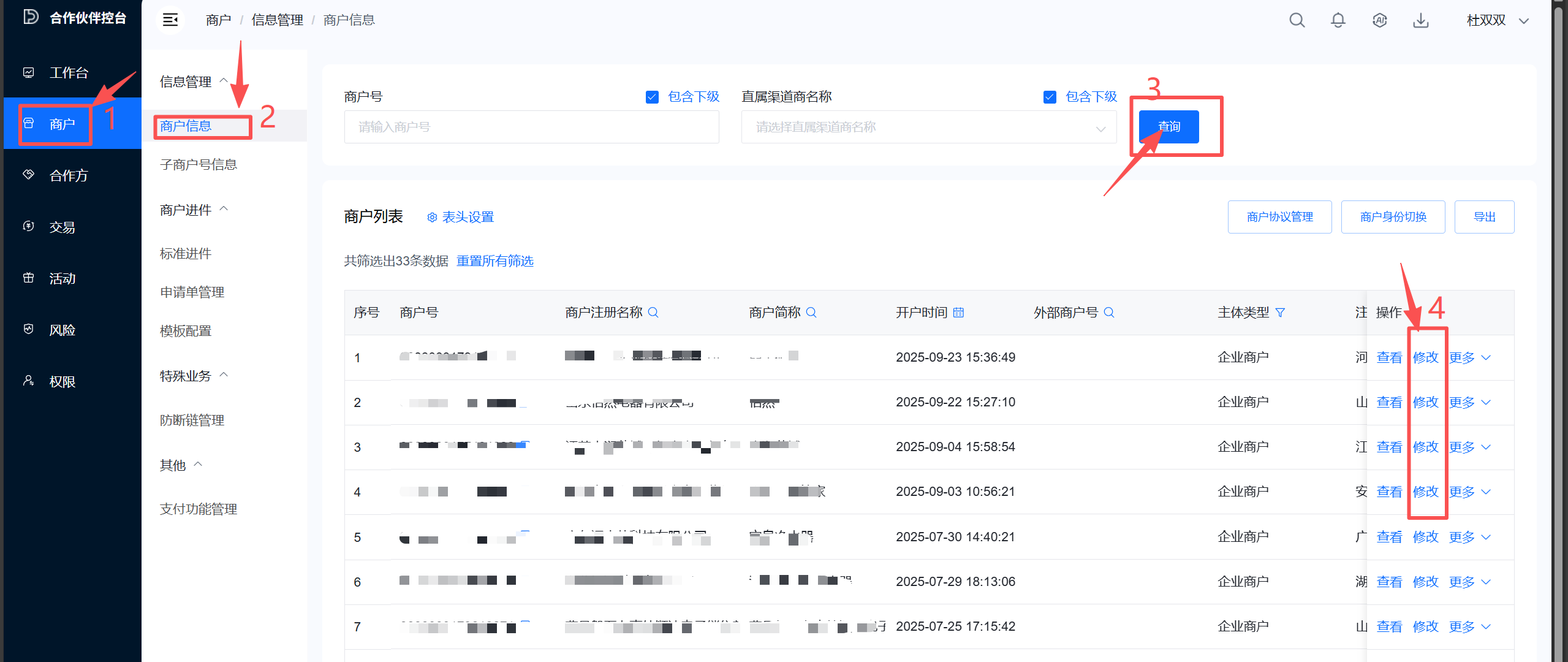
Task: Open the notification bell icon
Action: click(x=1338, y=20)
